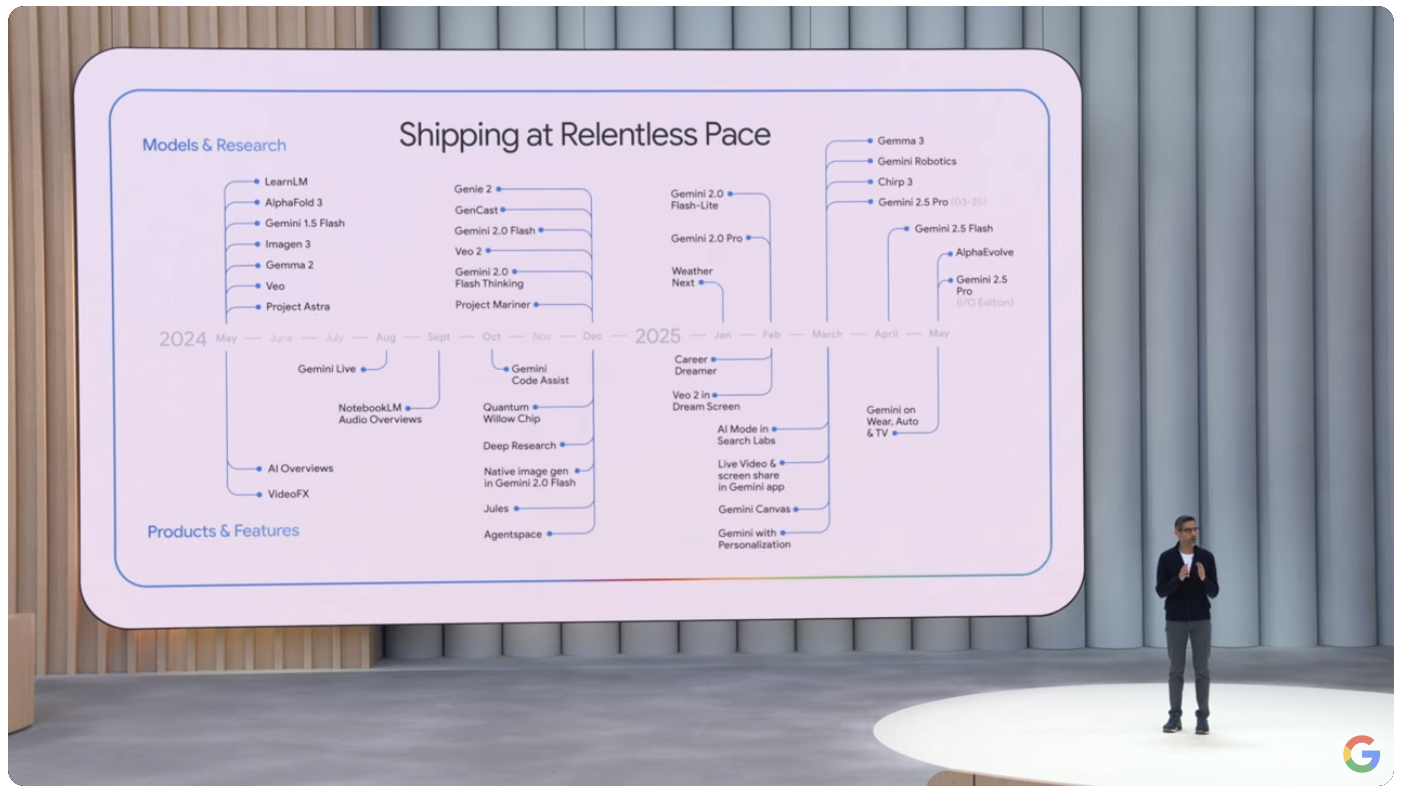Click the 'July' month on the timeline
The width and height of the screenshot is (1409, 798).
pos(334,338)
